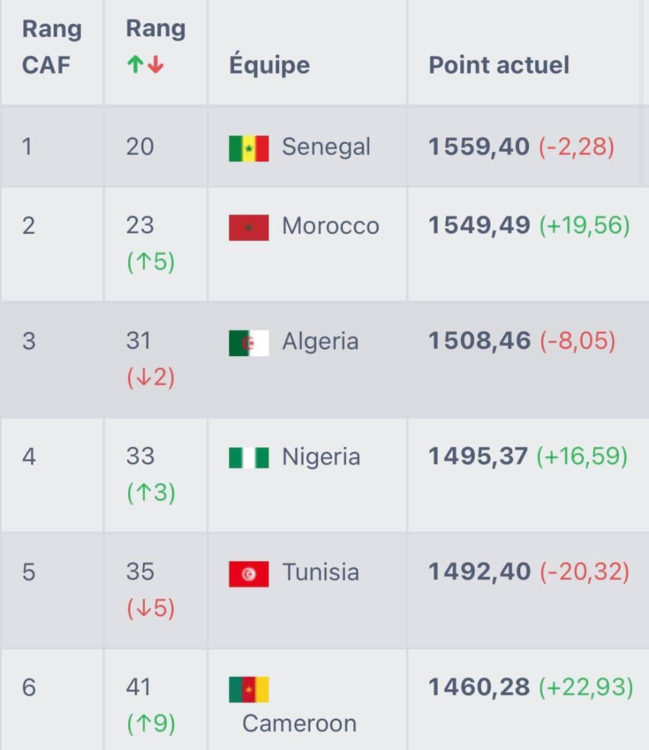Open the Morocco team name
Screen dimensions: 649x750
[330, 226]
